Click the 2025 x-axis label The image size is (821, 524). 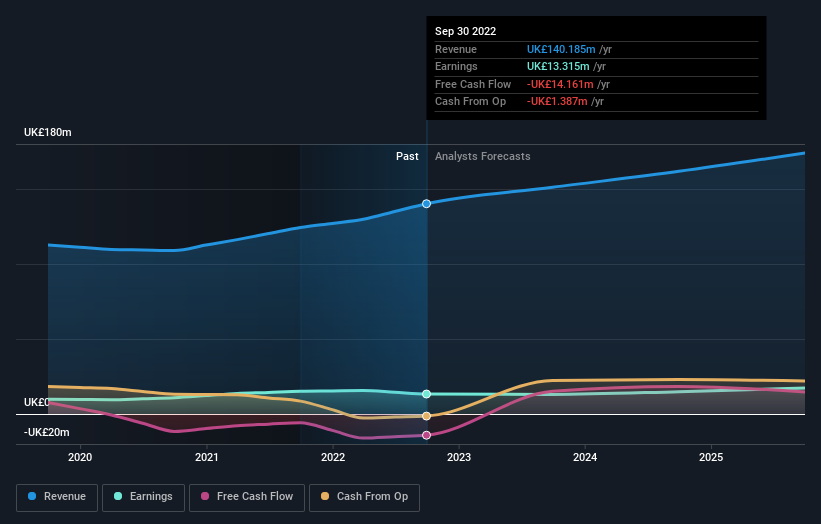711,458
